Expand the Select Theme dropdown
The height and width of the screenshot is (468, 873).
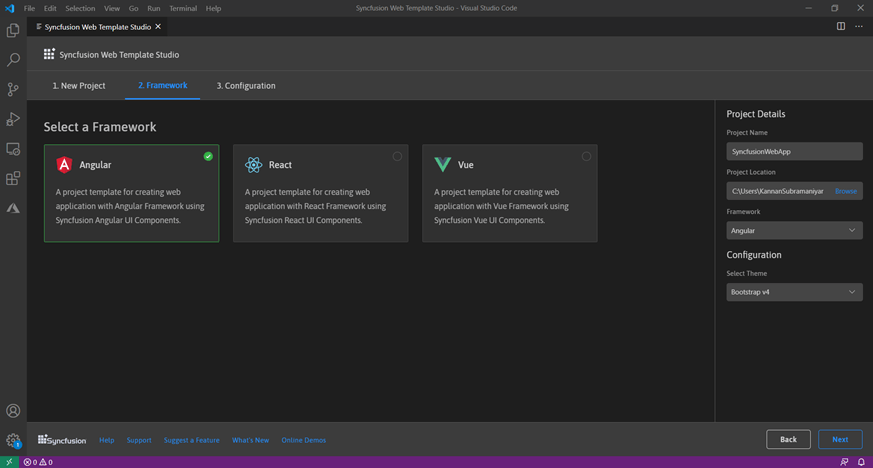pos(794,292)
